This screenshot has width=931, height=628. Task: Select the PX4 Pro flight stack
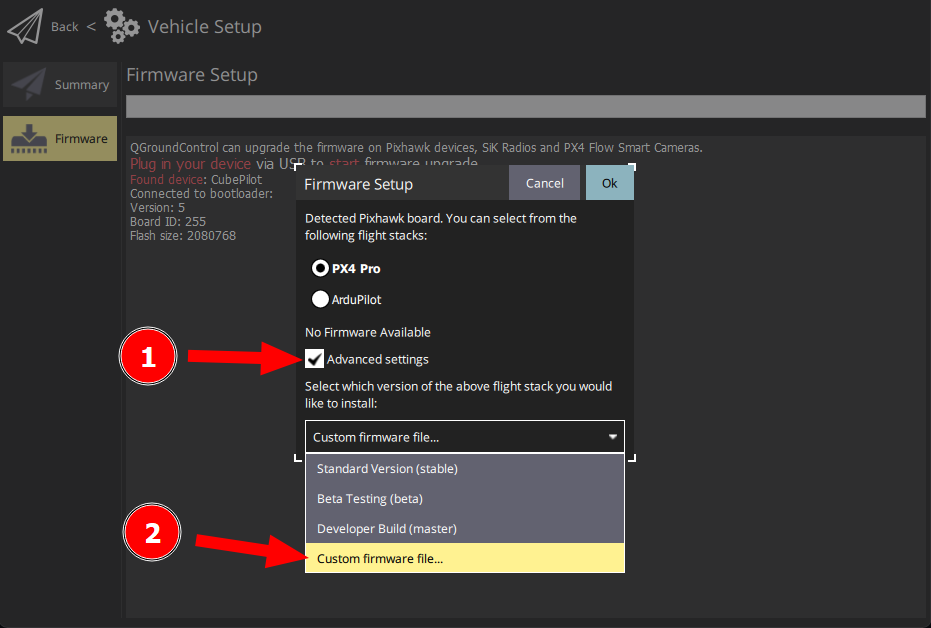[346, 268]
